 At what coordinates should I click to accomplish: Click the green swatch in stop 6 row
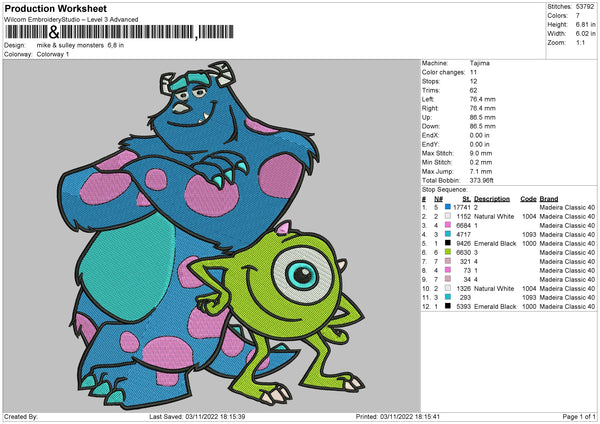[x=448, y=252]
